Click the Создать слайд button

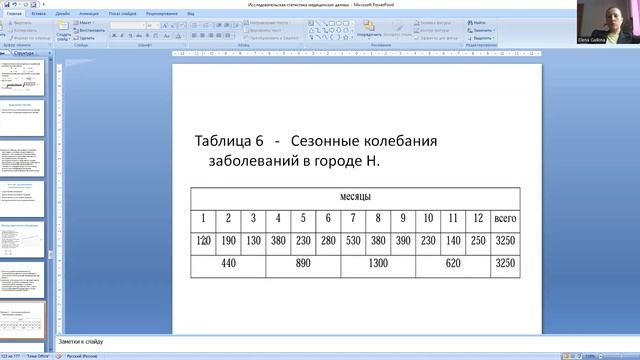pyautogui.click(x=63, y=31)
